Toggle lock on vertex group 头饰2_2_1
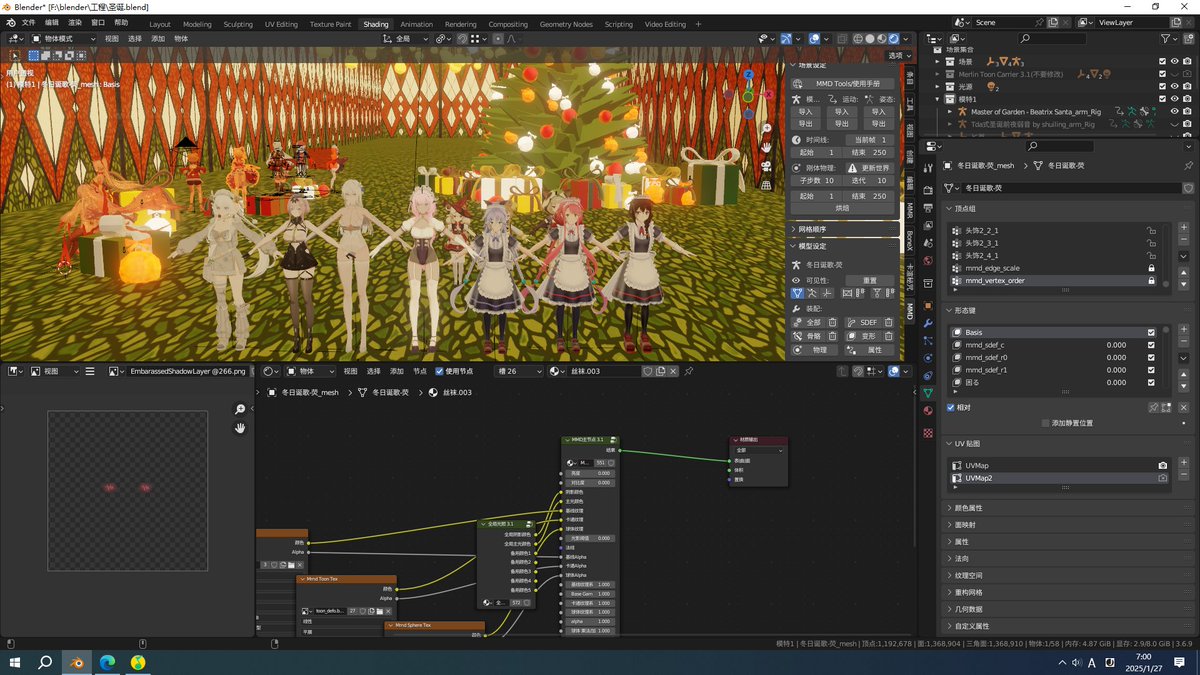 tap(1152, 230)
